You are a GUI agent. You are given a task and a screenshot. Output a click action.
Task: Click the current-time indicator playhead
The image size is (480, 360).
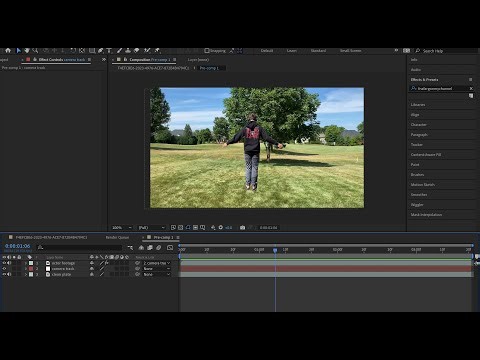tap(275, 250)
